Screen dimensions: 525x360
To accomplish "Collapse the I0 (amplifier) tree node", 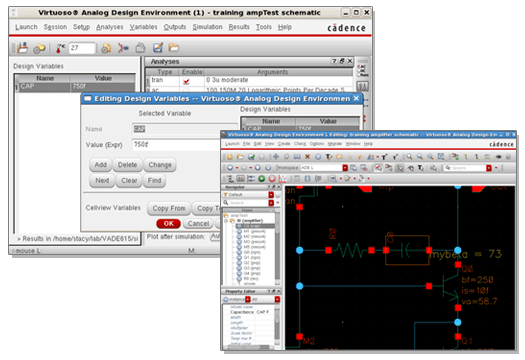I will [x=227, y=221].
